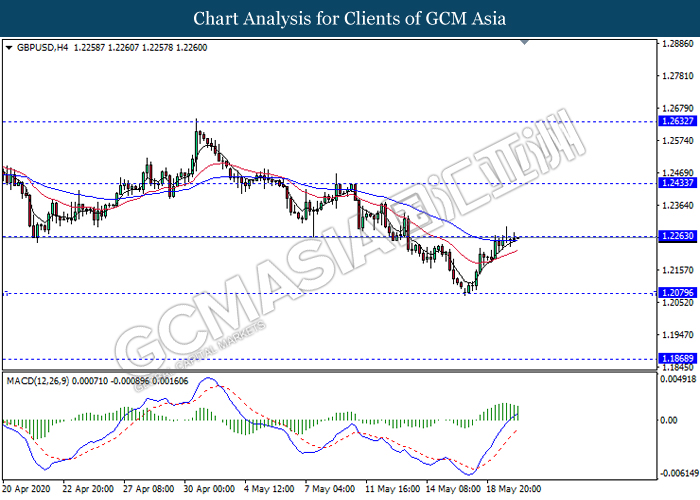The height and width of the screenshot is (500, 700).
Task: Click the 1.21570 price scale value
Action: coord(678,270)
